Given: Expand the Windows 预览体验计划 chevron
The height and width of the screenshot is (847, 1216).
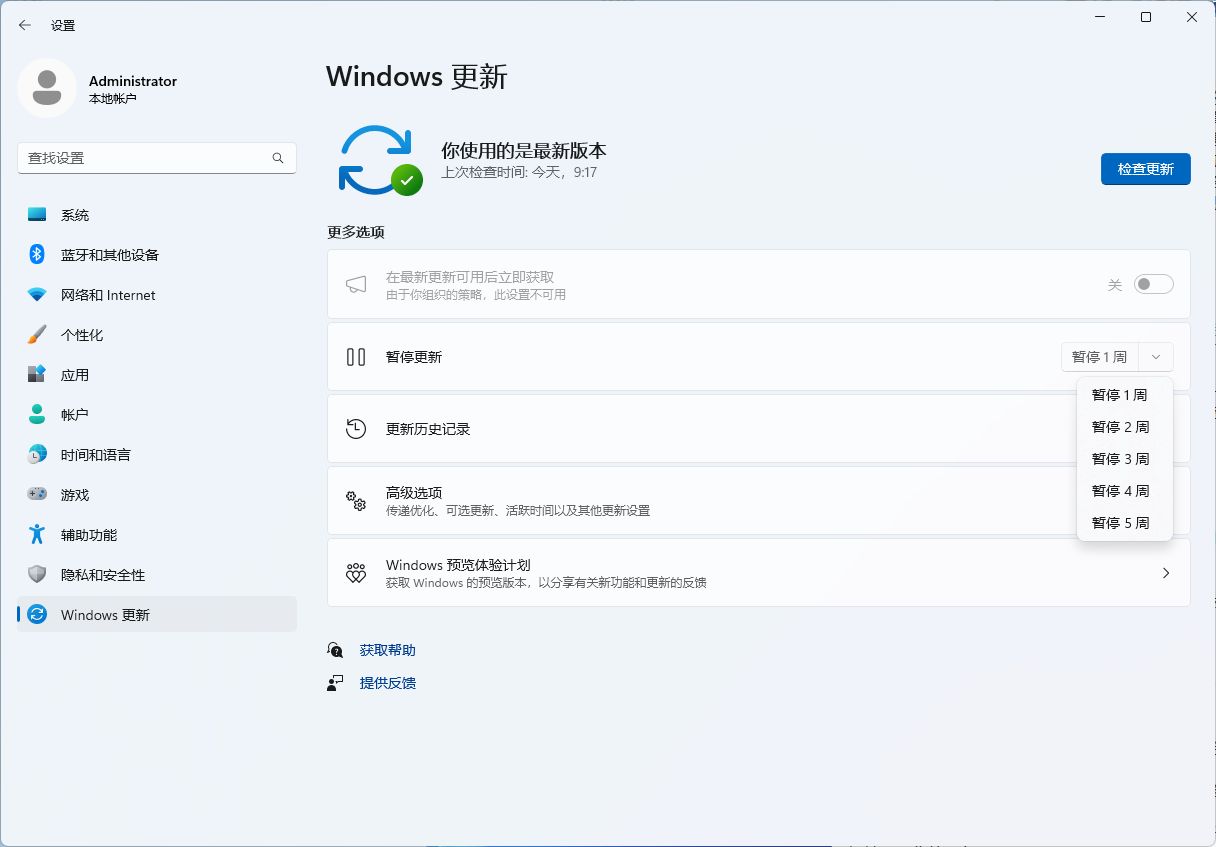Looking at the screenshot, I should [x=1166, y=573].
